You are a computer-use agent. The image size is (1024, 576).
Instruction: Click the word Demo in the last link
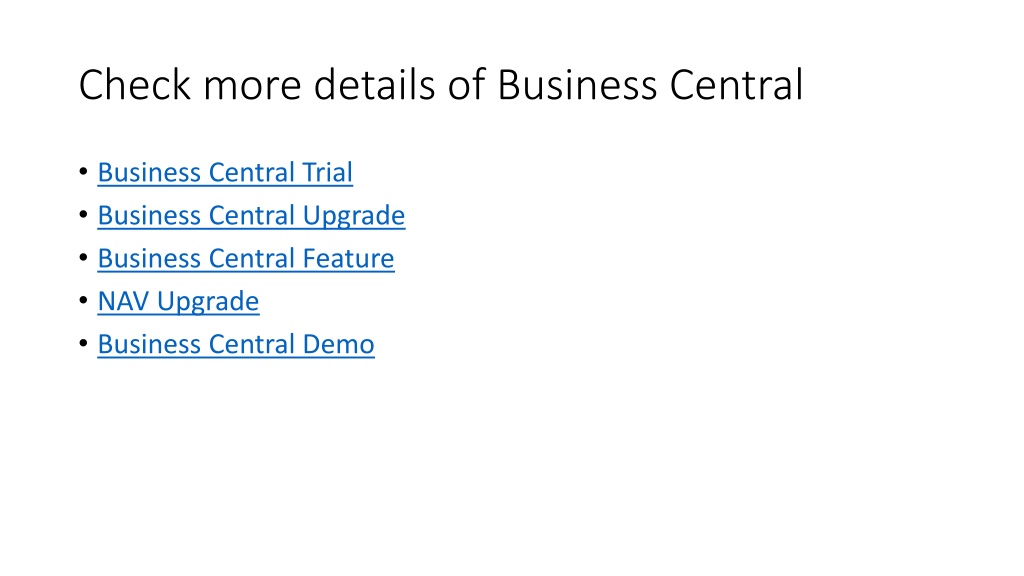(338, 344)
